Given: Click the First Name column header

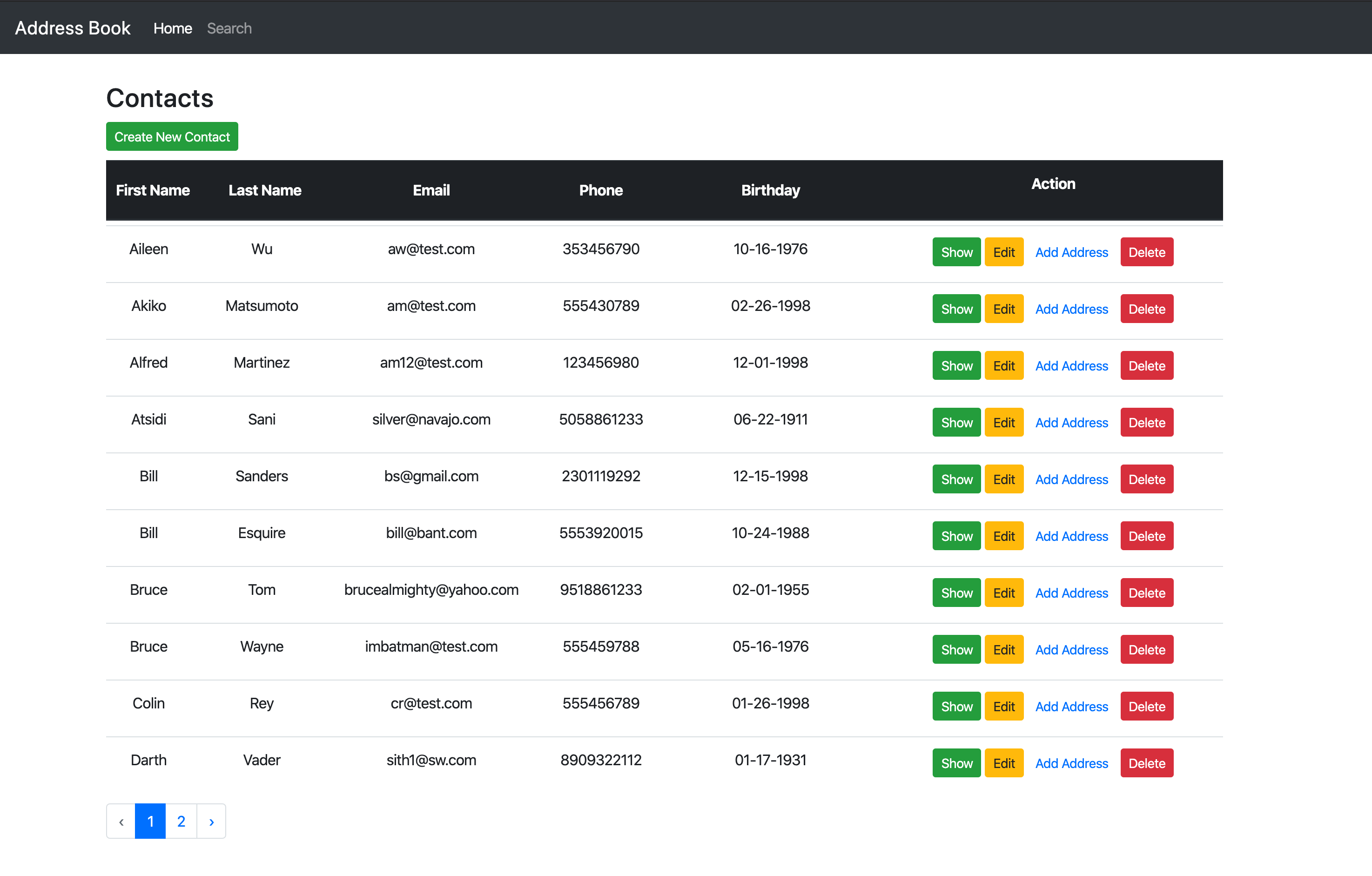Looking at the screenshot, I should tap(153, 190).
